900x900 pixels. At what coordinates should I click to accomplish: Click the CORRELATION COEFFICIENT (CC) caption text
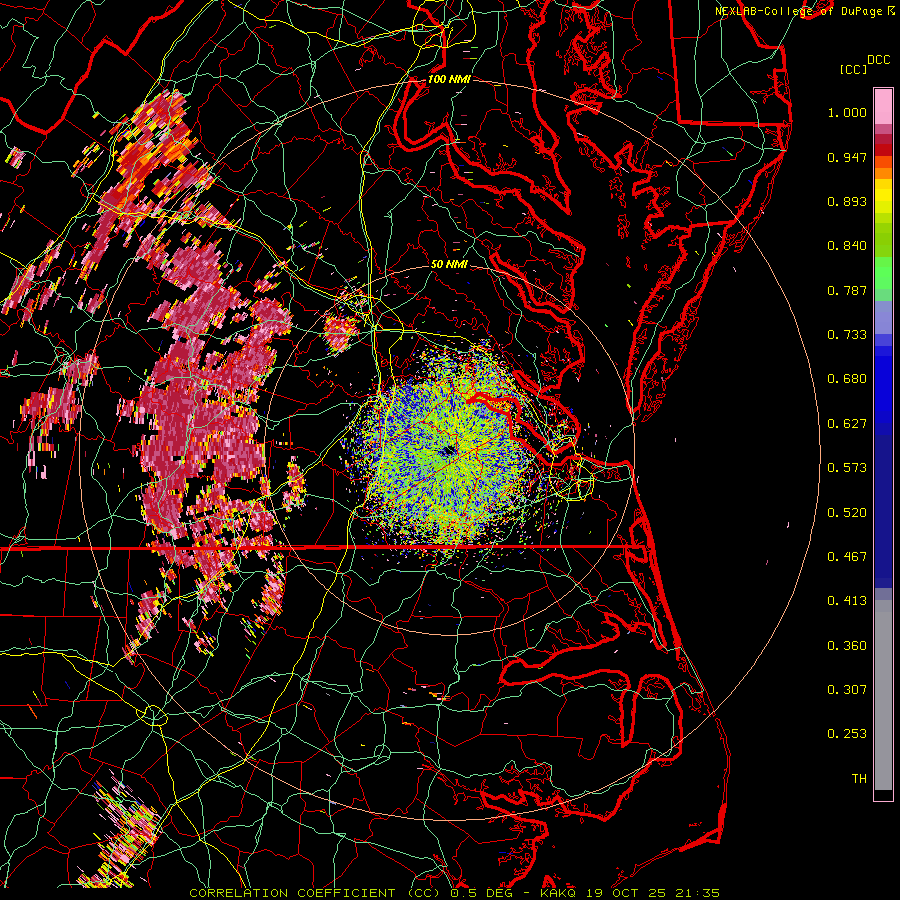315,893
